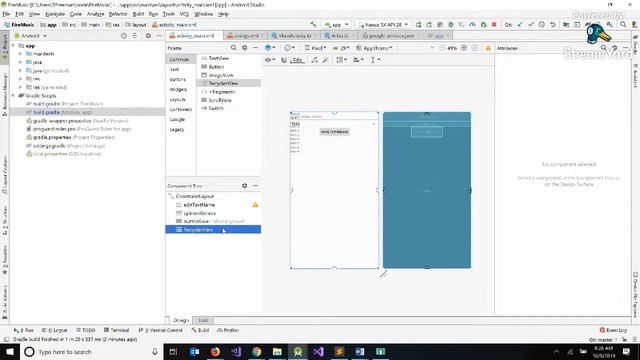The height and width of the screenshot is (360, 640).
Task: Open Search Everywhere magnifier in main toolbar
Action: pyautogui.click(x=623, y=24)
